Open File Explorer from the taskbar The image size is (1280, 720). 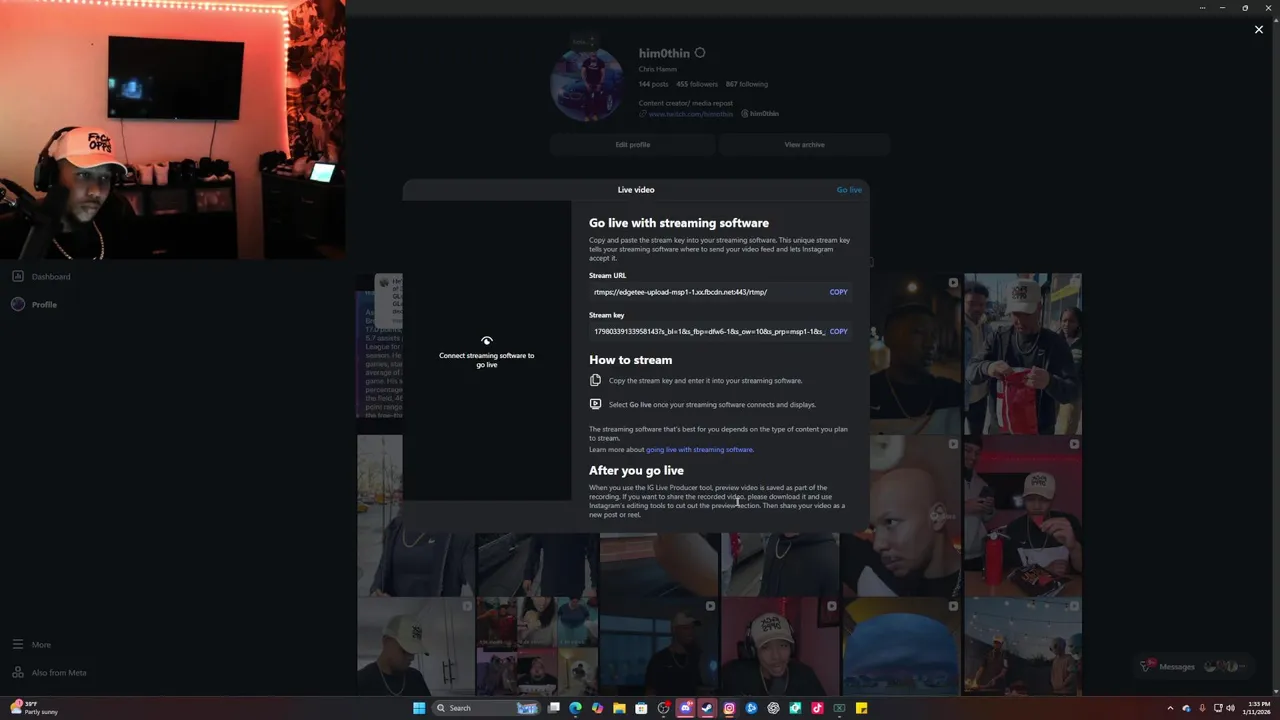click(619, 708)
